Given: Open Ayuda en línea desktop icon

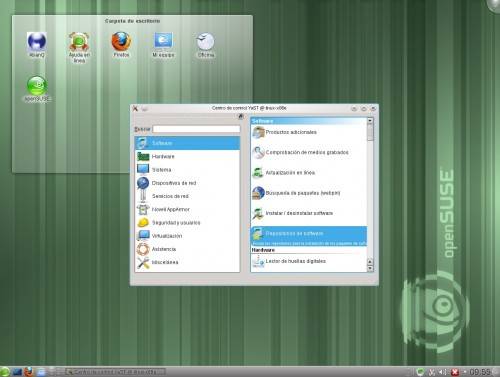Looking at the screenshot, I should pyautogui.click(x=79, y=48).
